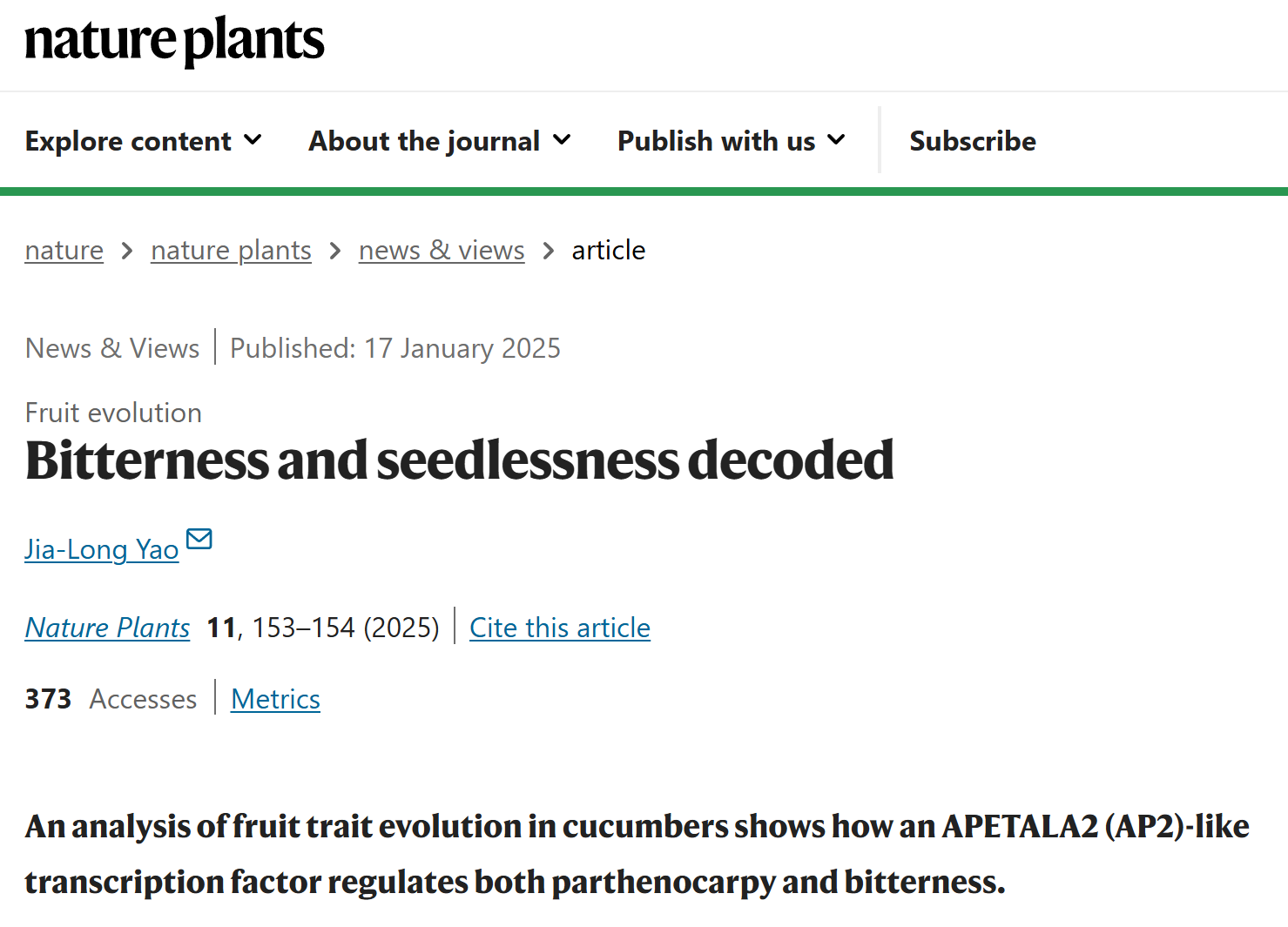Select the About the journal menu label
Screen dimensions: 1288x927
pyautogui.click(x=424, y=141)
